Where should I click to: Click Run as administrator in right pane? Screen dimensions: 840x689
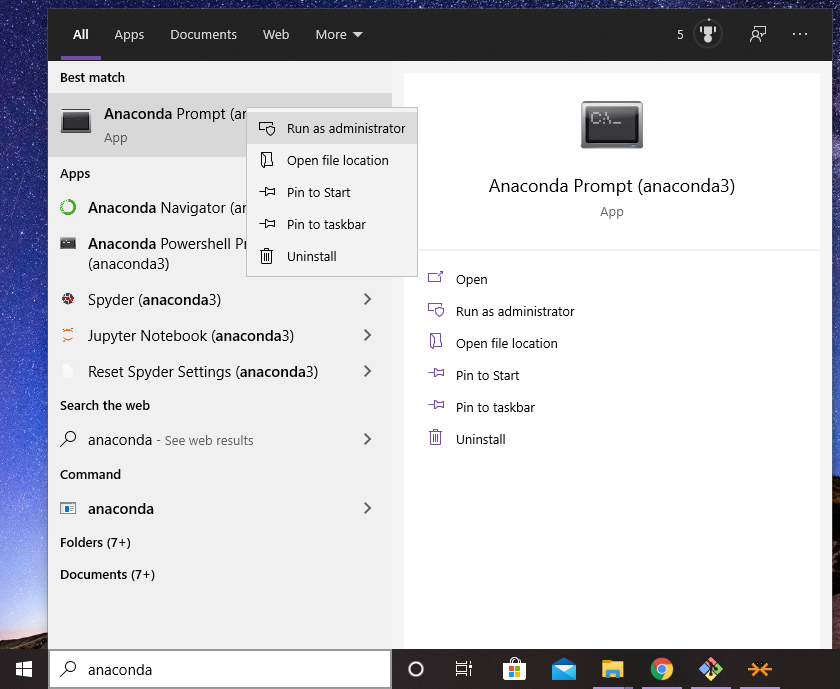click(x=515, y=311)
